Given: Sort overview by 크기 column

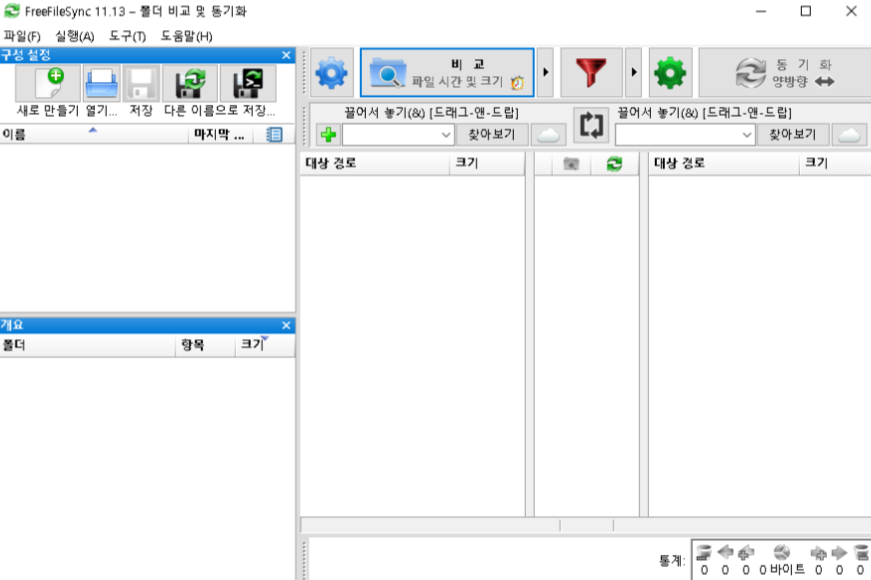Looking at the screenshot, I should pyautogui.click(x=265, y=345).
